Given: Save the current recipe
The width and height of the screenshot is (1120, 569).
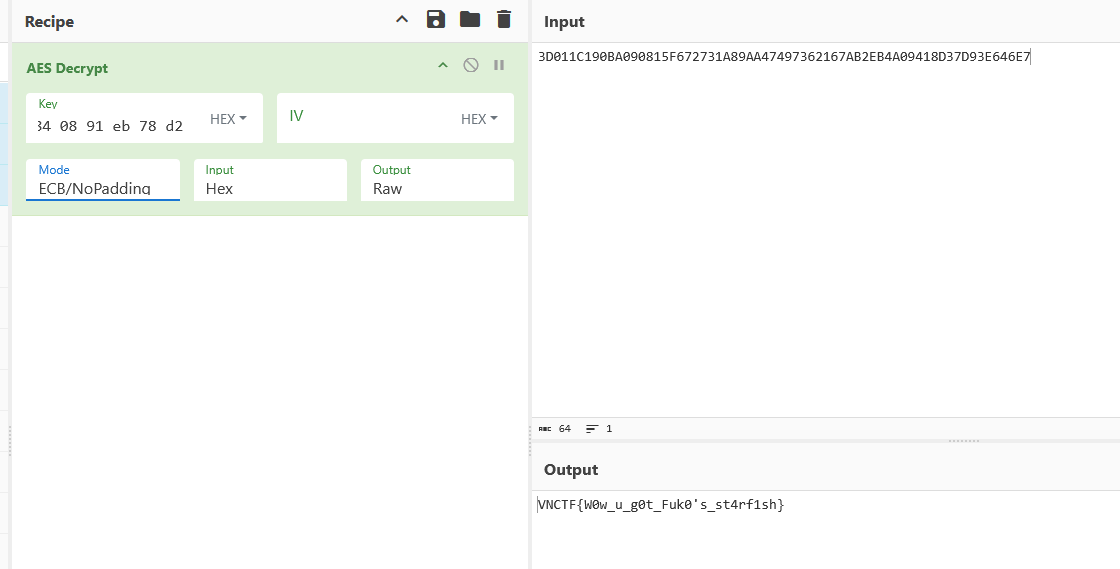Looking at the screenshot, I should click(x=435, y=20).
